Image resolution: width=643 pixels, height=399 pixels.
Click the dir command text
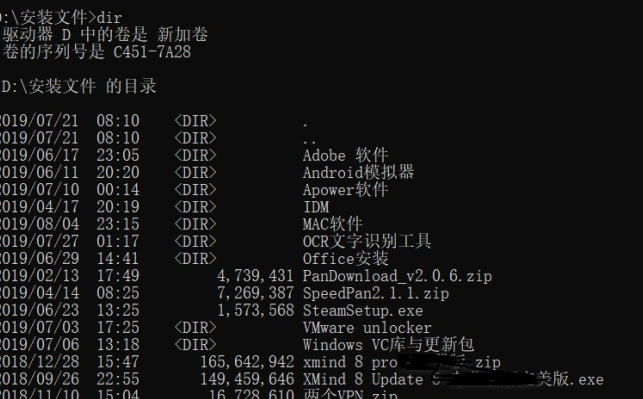coord(109,18)
